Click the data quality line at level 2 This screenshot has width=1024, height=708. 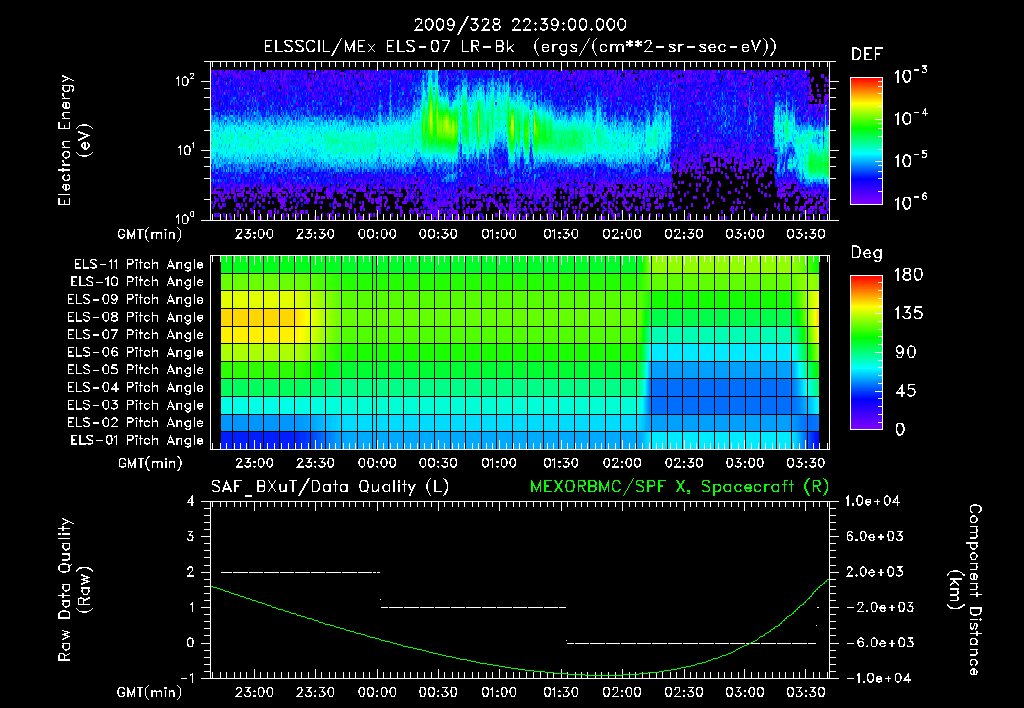tap(300, 572)
